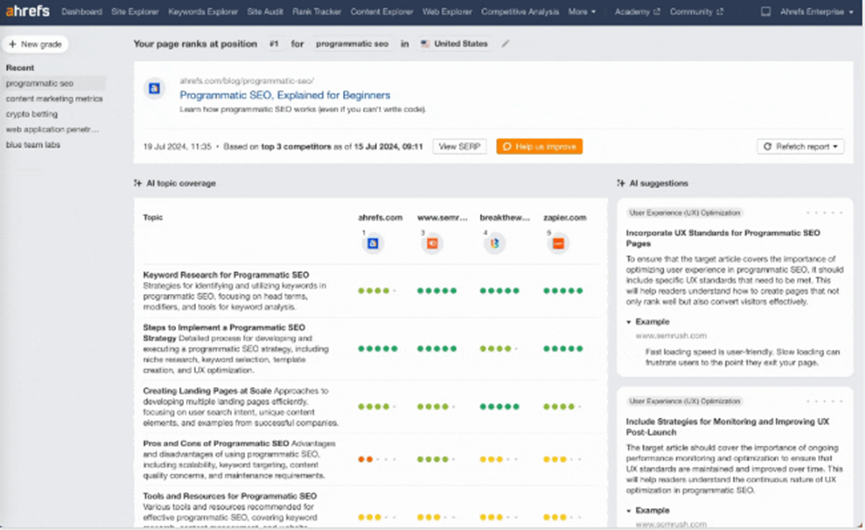Click UX Optimization tag on second suggestion
This screenshot has height=530, width=865.
(685, 401)
